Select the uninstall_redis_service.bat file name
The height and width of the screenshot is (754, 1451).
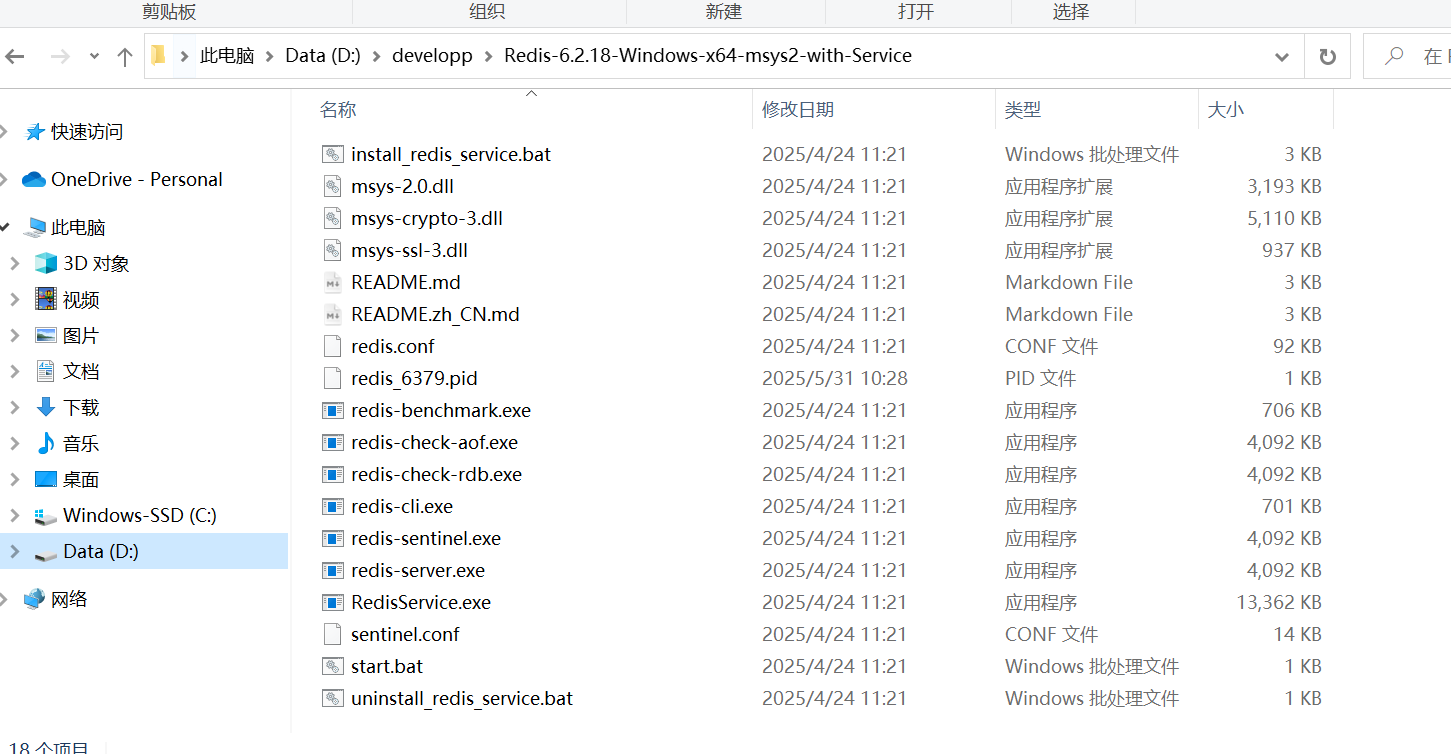pos(462,698)
